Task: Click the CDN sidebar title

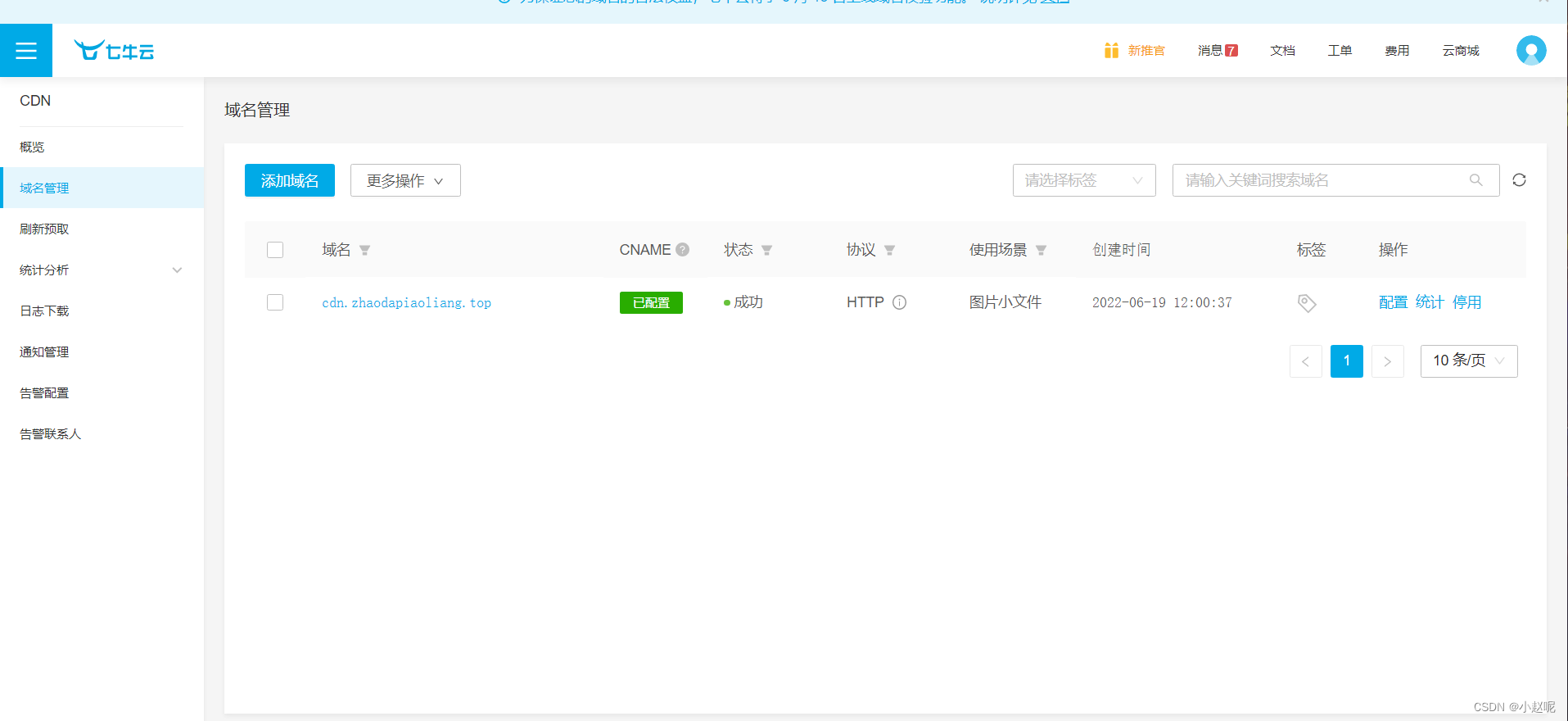Action: [35, 101]
